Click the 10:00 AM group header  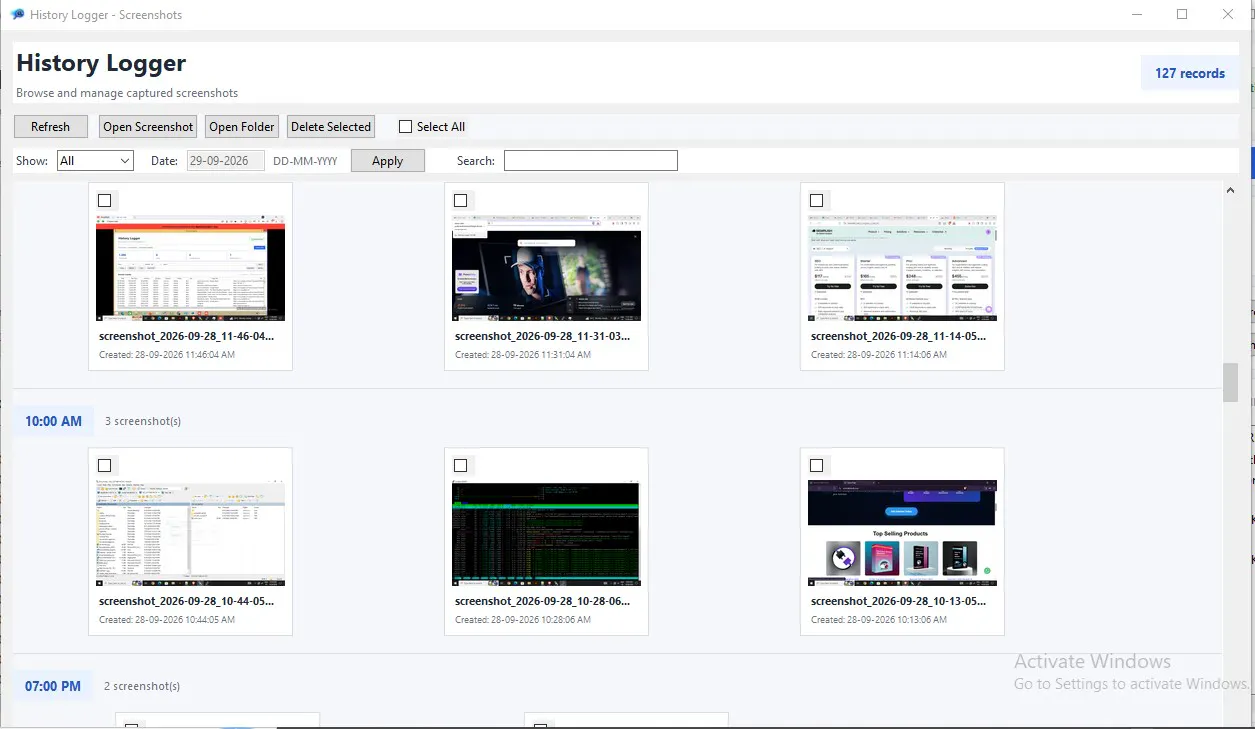click(x=53, y=421)
